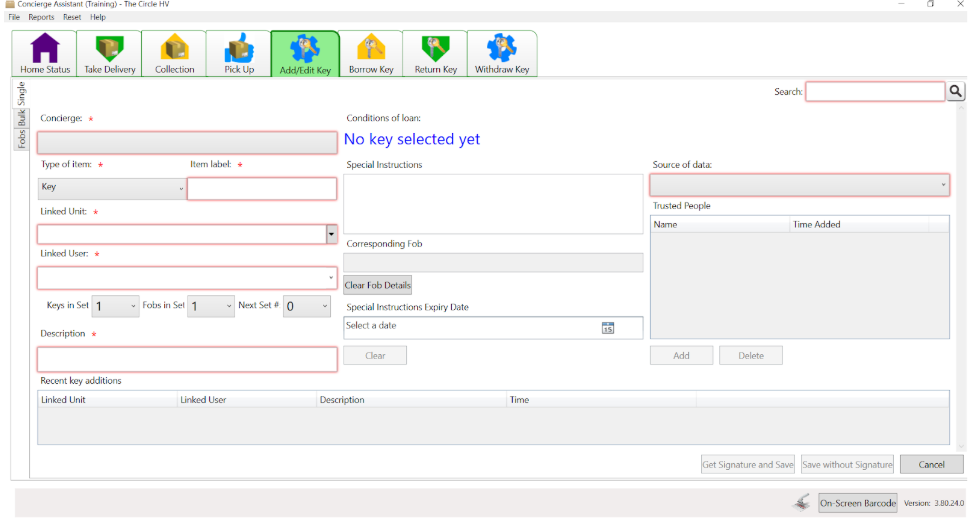The height and width of the screenshot is (524, 980).
Task: Open the Reports menu
Action: click(41, 17)
